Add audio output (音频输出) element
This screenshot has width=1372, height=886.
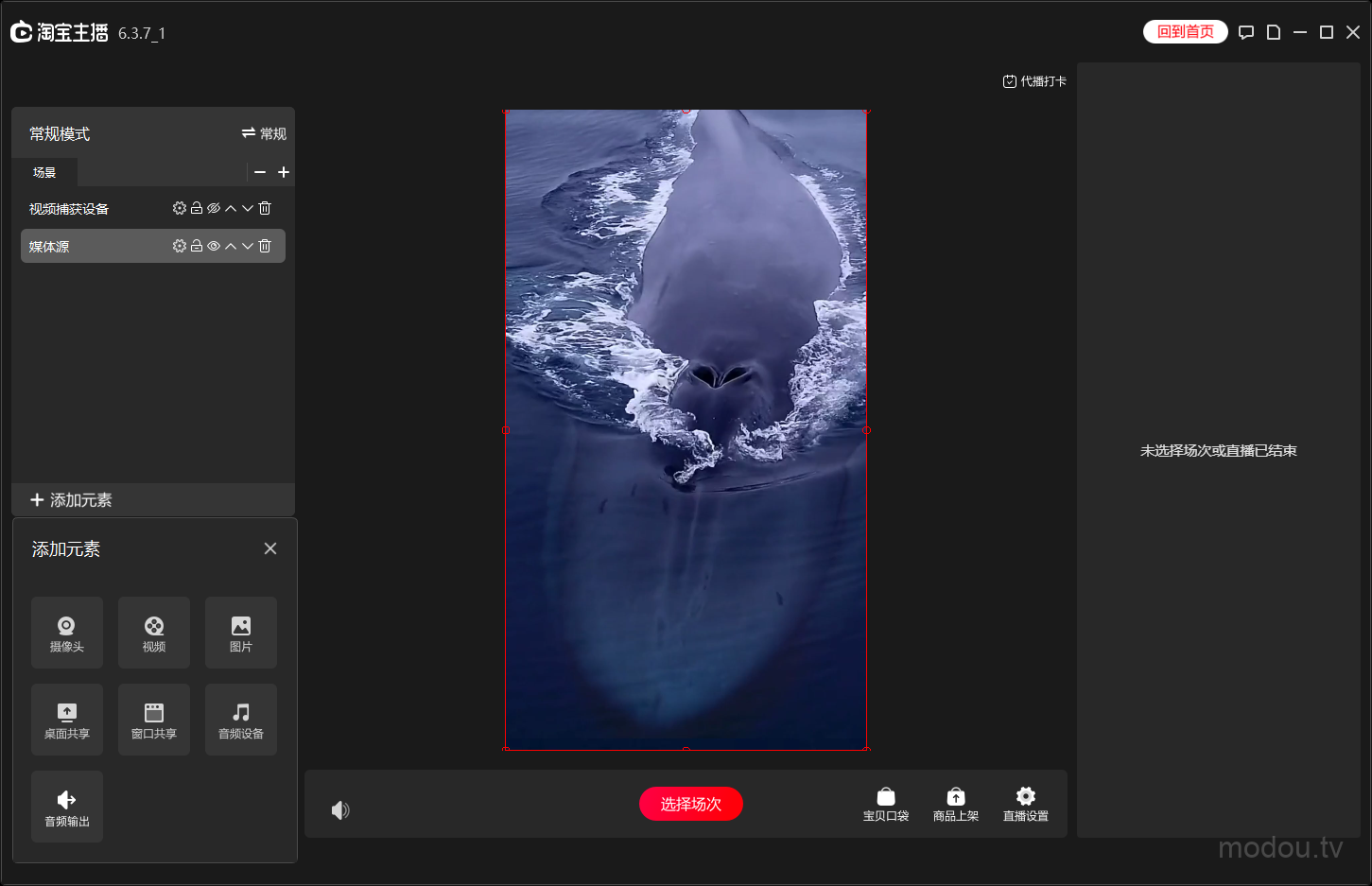tap(66, 807)
